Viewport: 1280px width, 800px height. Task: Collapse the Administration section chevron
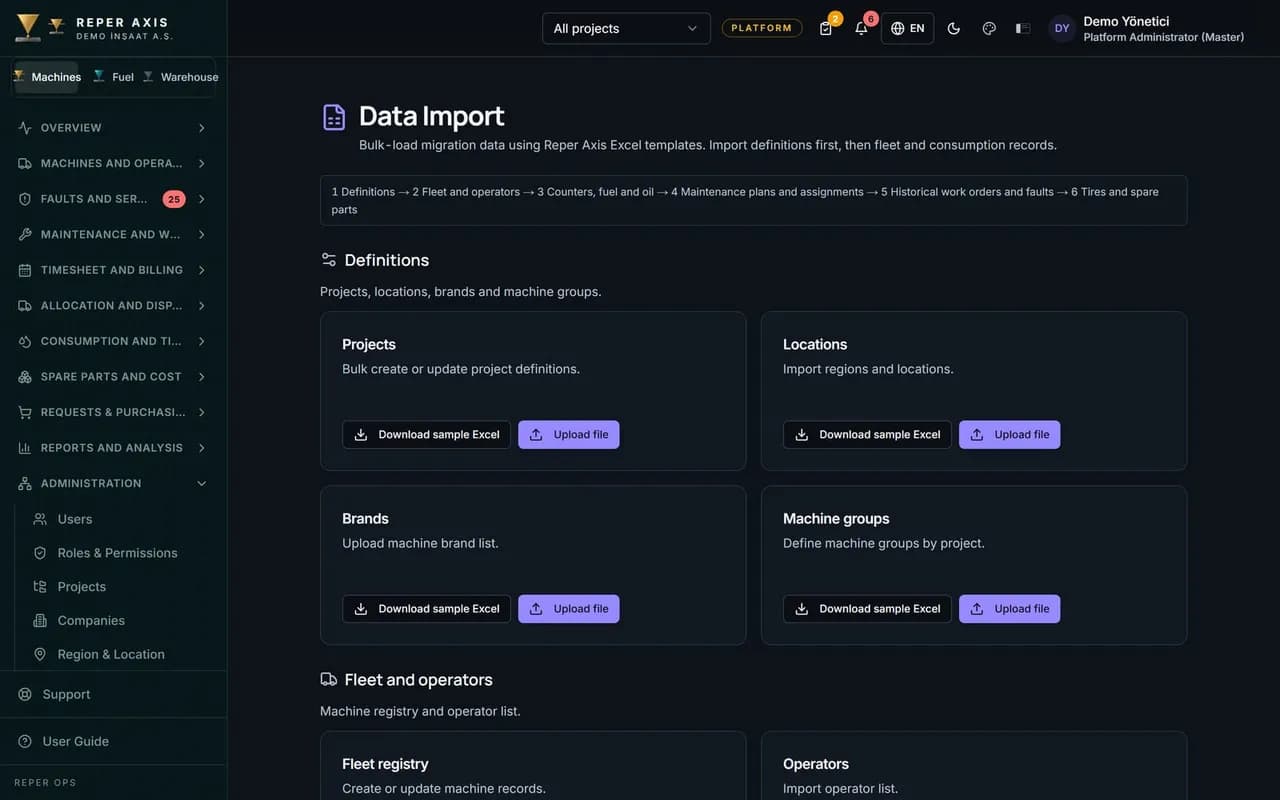tap(202, 483)
